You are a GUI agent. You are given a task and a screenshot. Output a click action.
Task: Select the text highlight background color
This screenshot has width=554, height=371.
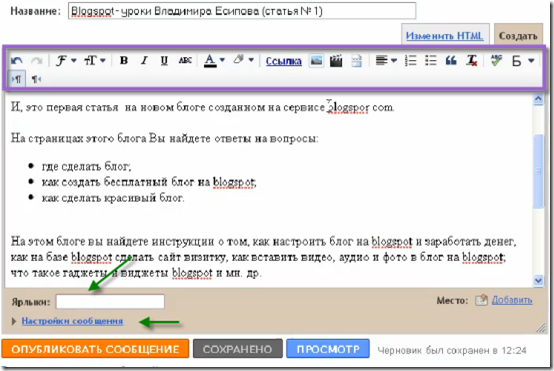(x=239, y=60)
